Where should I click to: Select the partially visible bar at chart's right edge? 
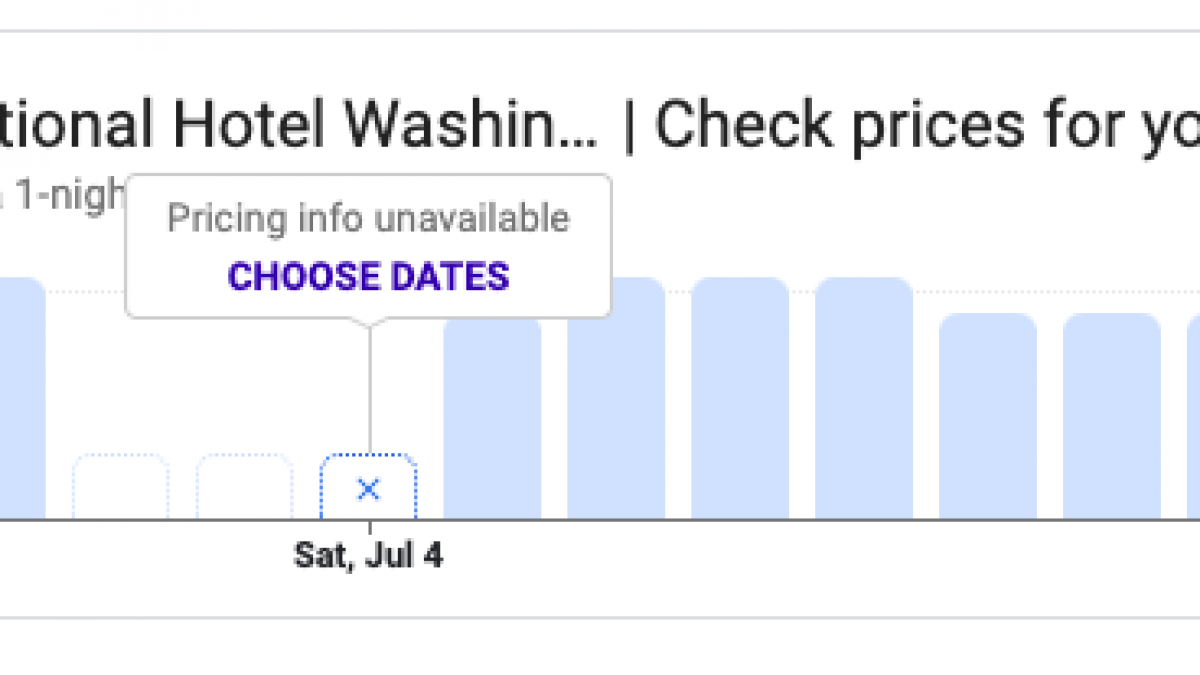[1194, 418]
